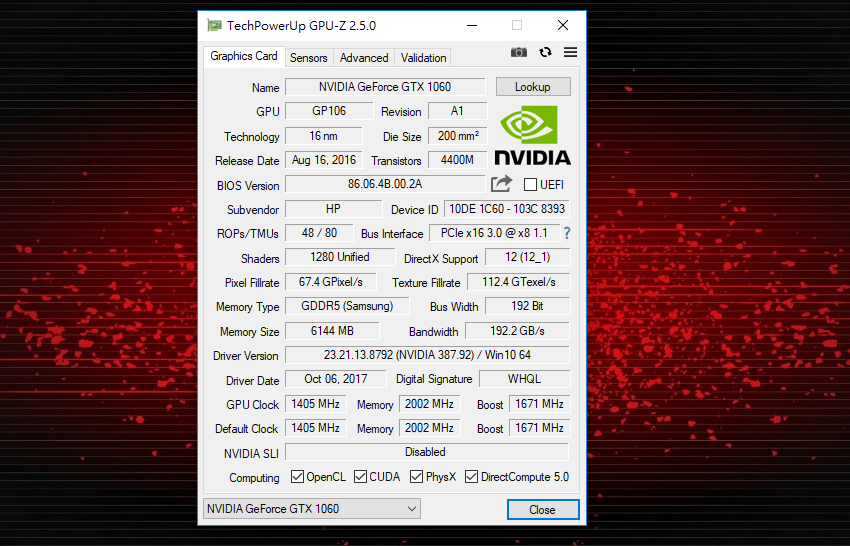Open the Validation tab

pos(423,57)
